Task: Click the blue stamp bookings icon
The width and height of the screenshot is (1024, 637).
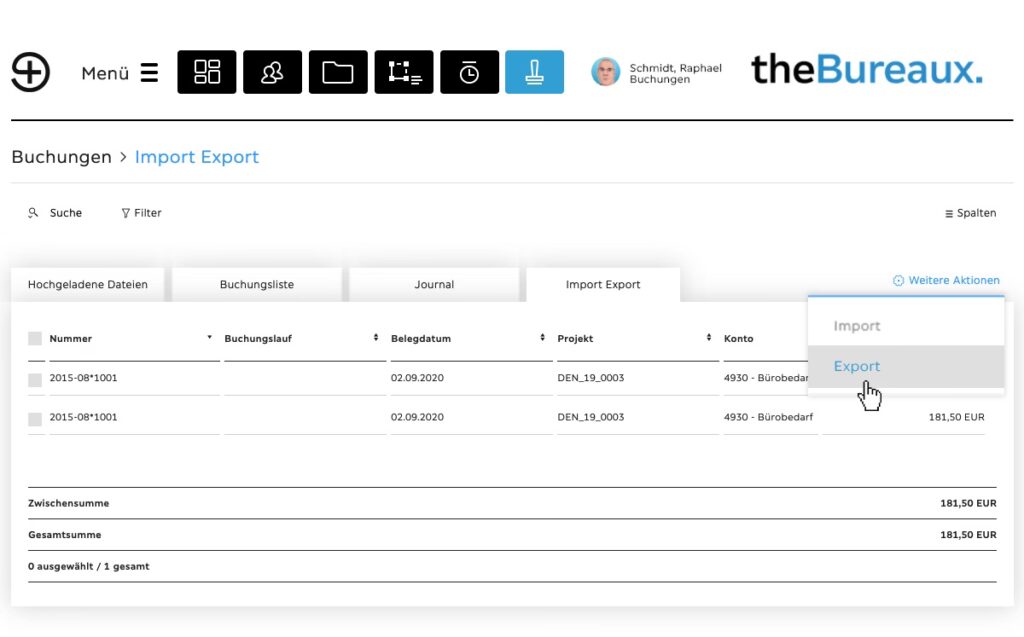Action: point(534,72)
